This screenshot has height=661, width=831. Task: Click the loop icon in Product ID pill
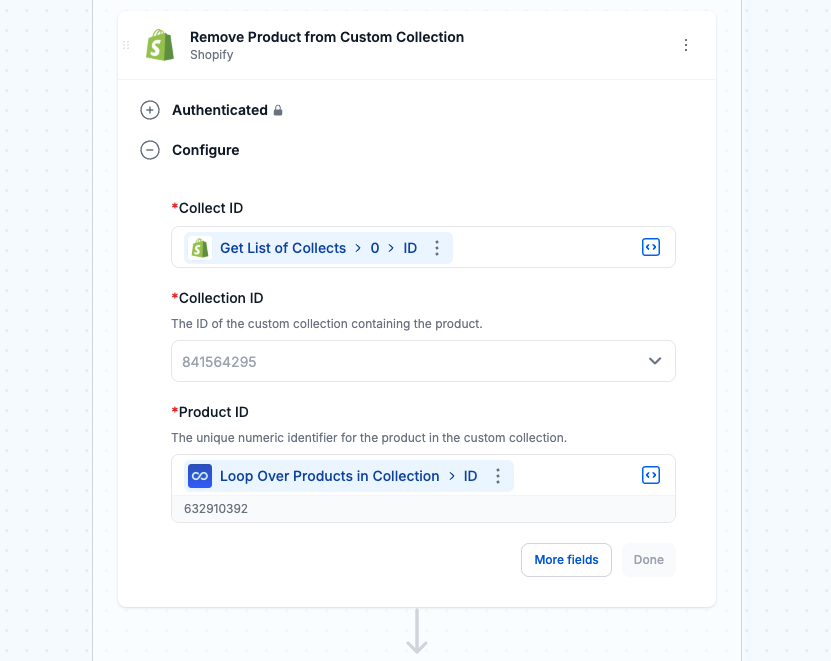coord(200,476)
